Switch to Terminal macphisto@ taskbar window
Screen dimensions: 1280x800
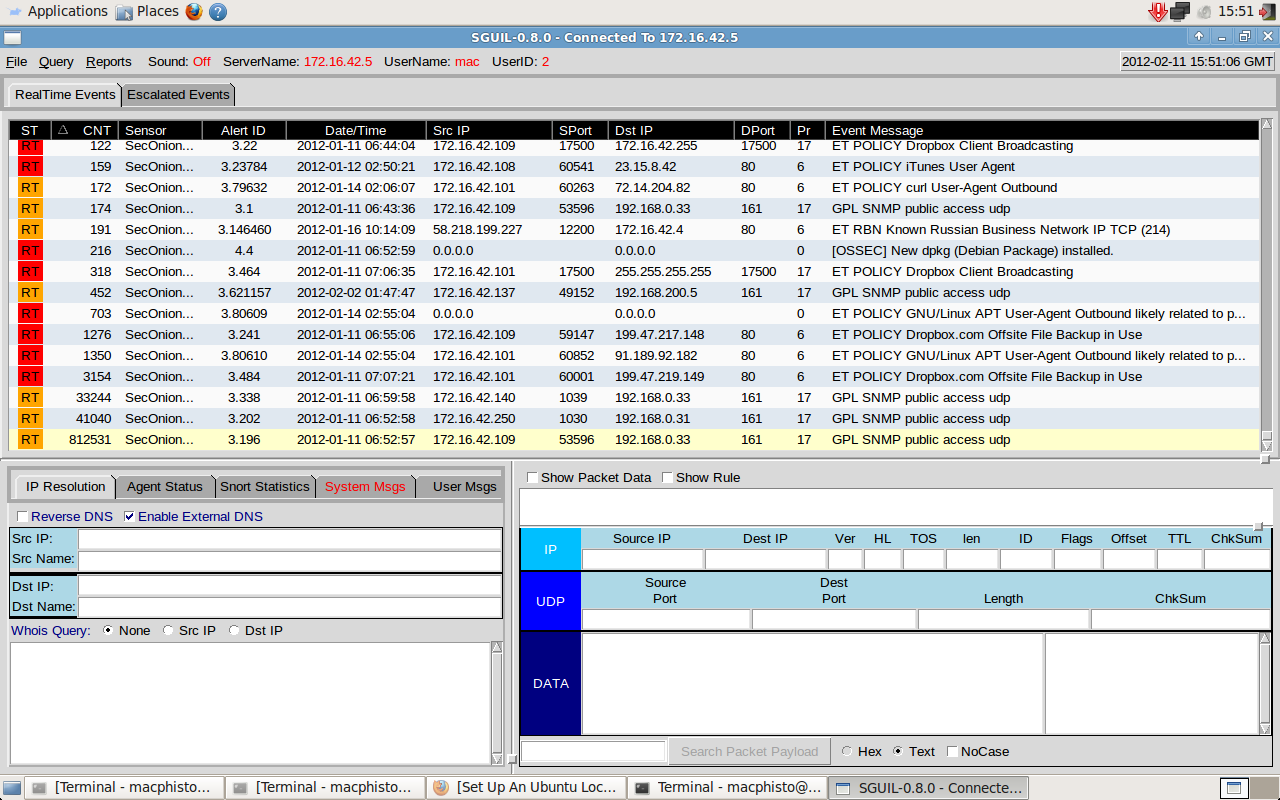[727, 788]
